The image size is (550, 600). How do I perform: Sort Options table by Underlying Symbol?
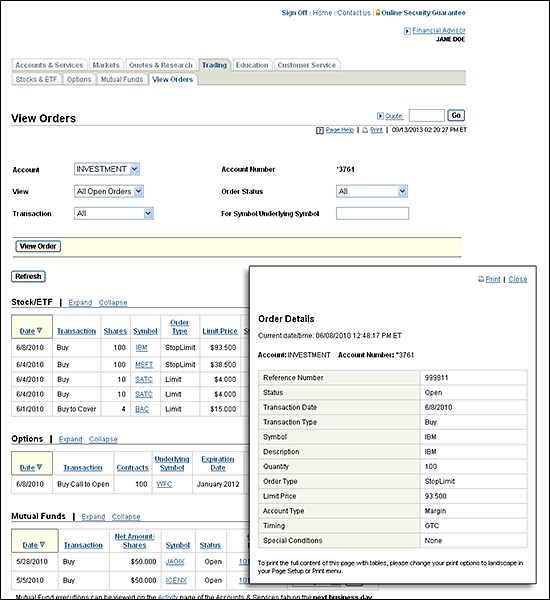coord(172,463)
